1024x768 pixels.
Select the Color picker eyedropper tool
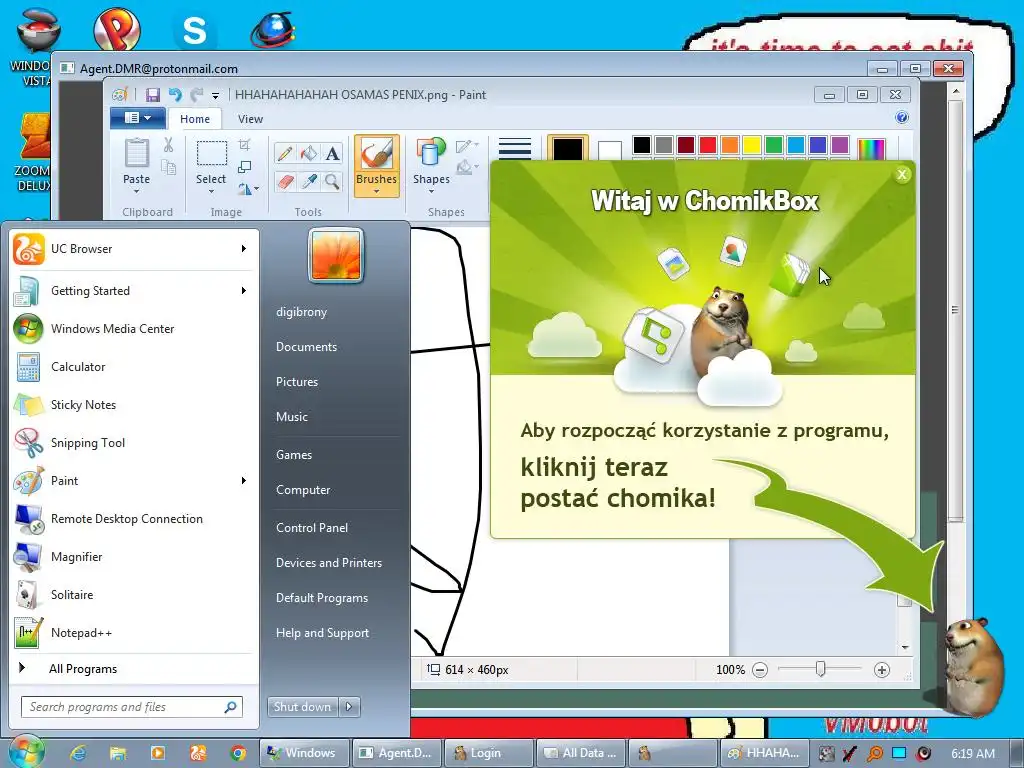tap(309, 181)
